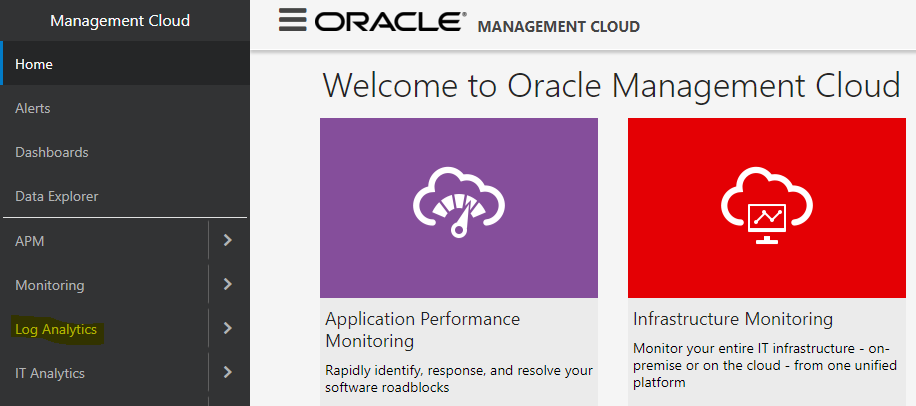Open the purple Application Performance Monitoring tile
Image resolution: width=916 pixels, height=406 pixels.
point(459,208)
